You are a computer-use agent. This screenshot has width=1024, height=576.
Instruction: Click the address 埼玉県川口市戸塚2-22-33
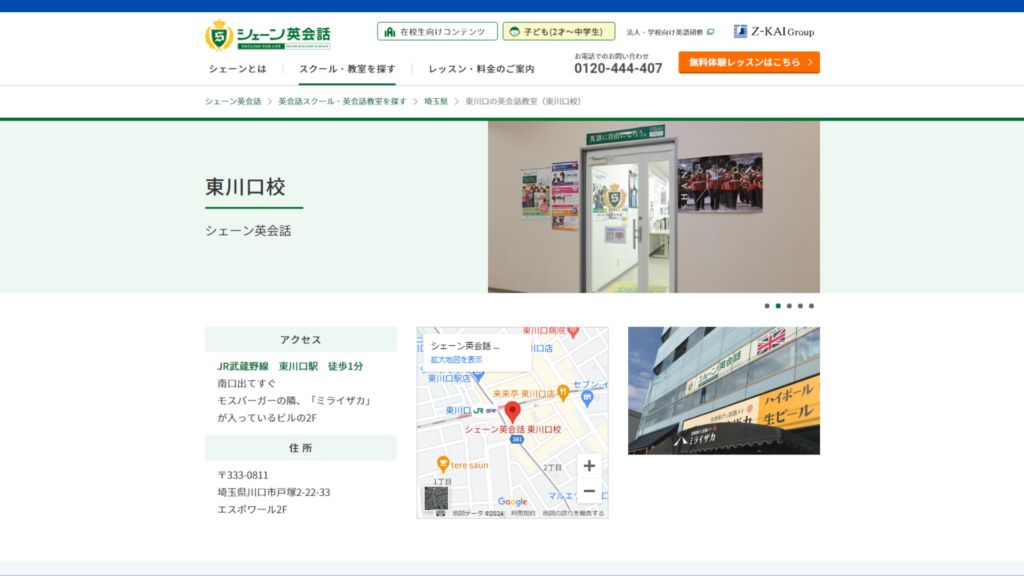pyautogui.click(x=274, y=492)
